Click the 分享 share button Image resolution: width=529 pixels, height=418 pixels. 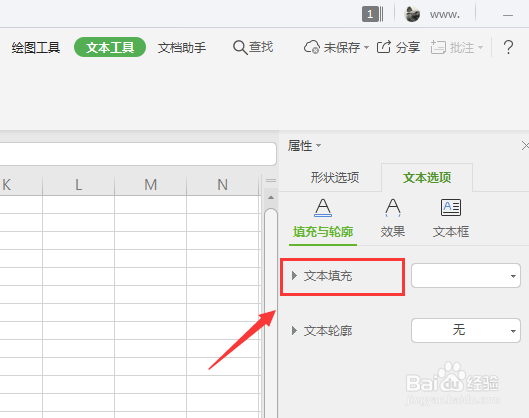398,47
